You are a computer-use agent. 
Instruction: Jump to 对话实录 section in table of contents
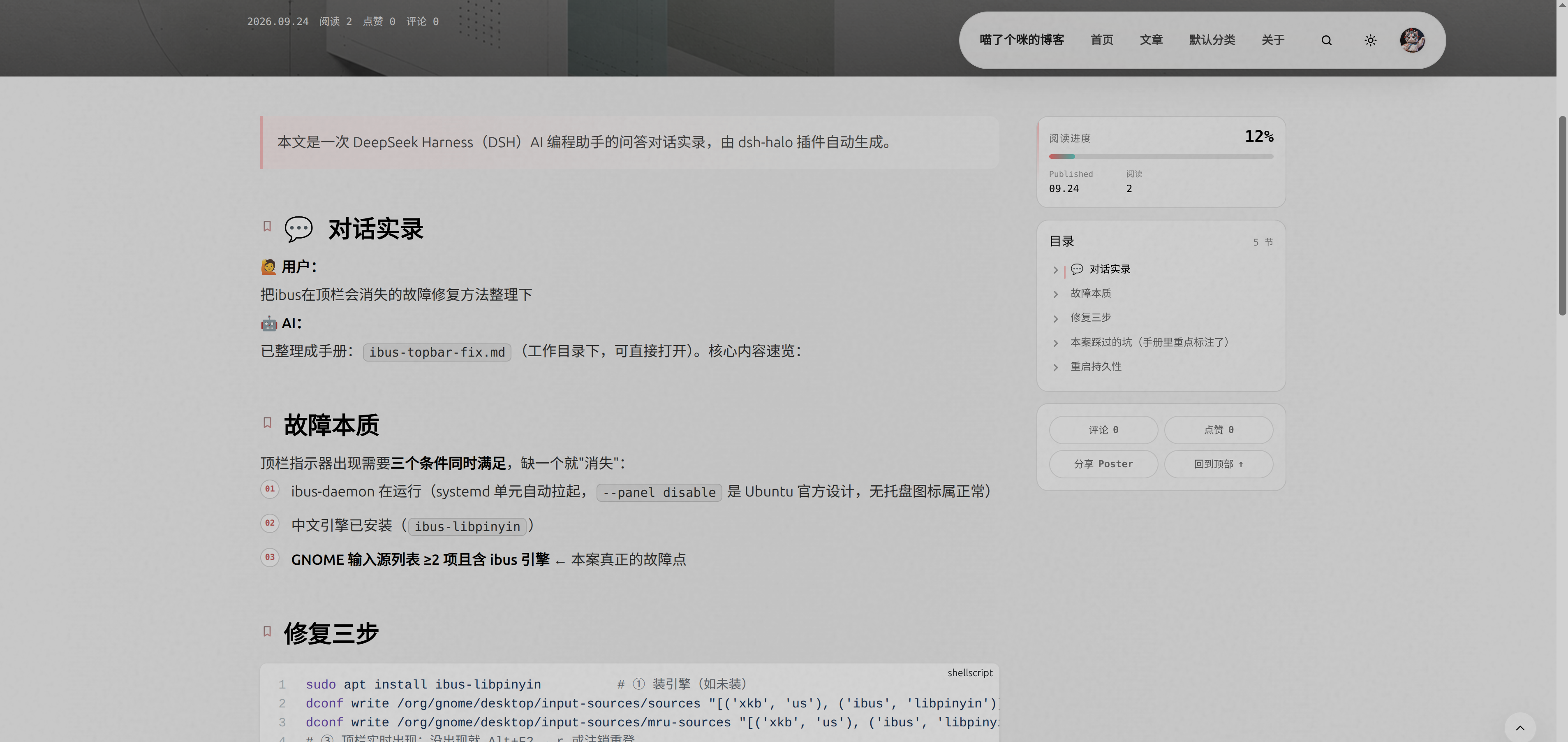pyautogui.click(x=1101, y=269)
